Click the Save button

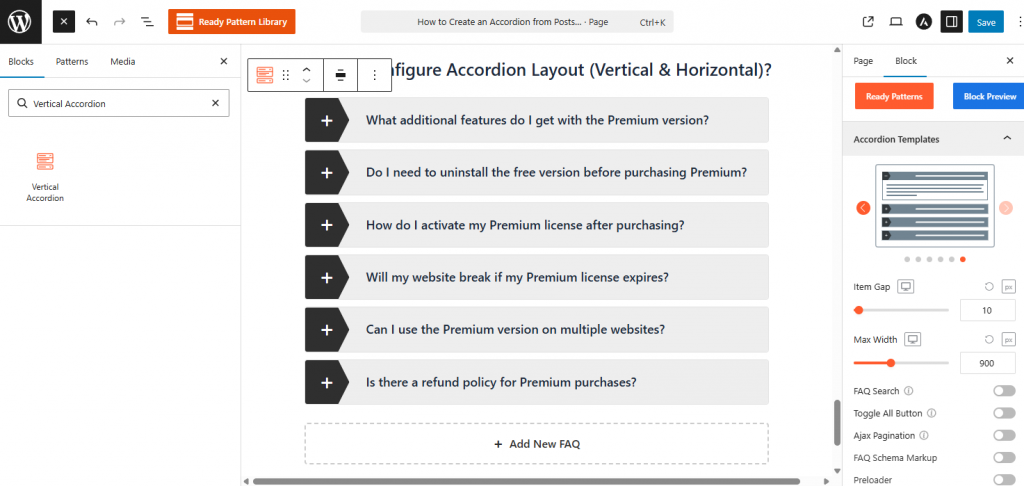pos(986,21)
